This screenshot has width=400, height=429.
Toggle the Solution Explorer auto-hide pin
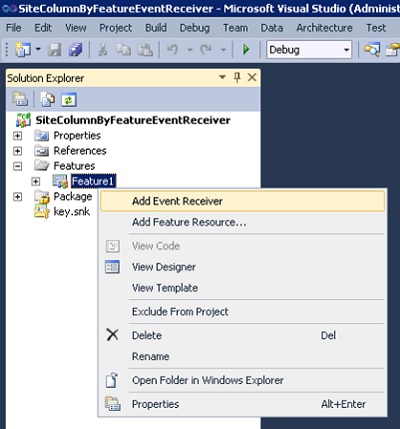pos(237,78)
